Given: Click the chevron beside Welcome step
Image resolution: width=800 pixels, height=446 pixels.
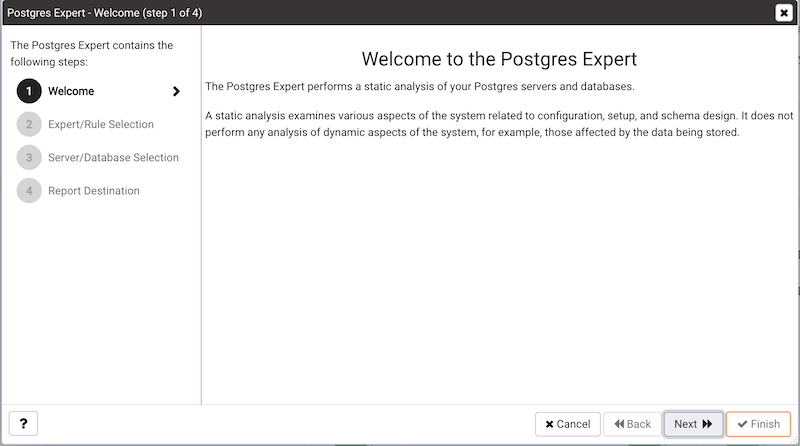Looking at the screenshot, I should pos(176,91).
